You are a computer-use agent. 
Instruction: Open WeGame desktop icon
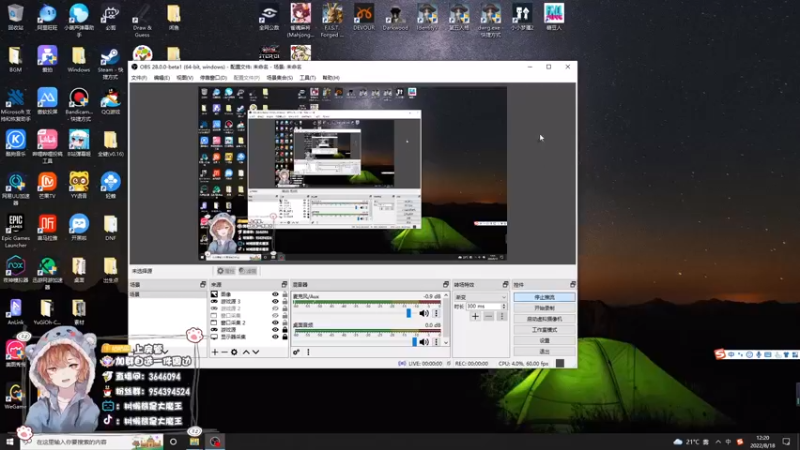coord(15,397)
